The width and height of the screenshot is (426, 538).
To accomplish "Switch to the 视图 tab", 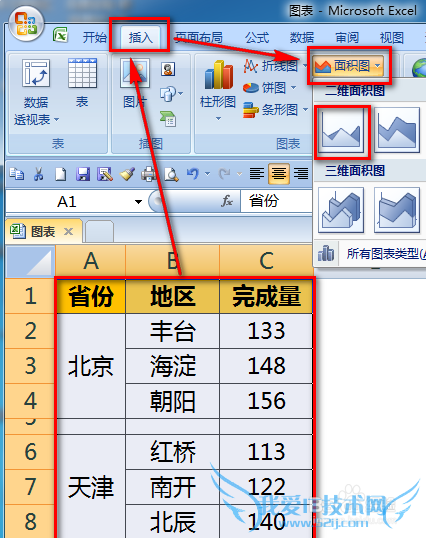I will coord(392,37).
